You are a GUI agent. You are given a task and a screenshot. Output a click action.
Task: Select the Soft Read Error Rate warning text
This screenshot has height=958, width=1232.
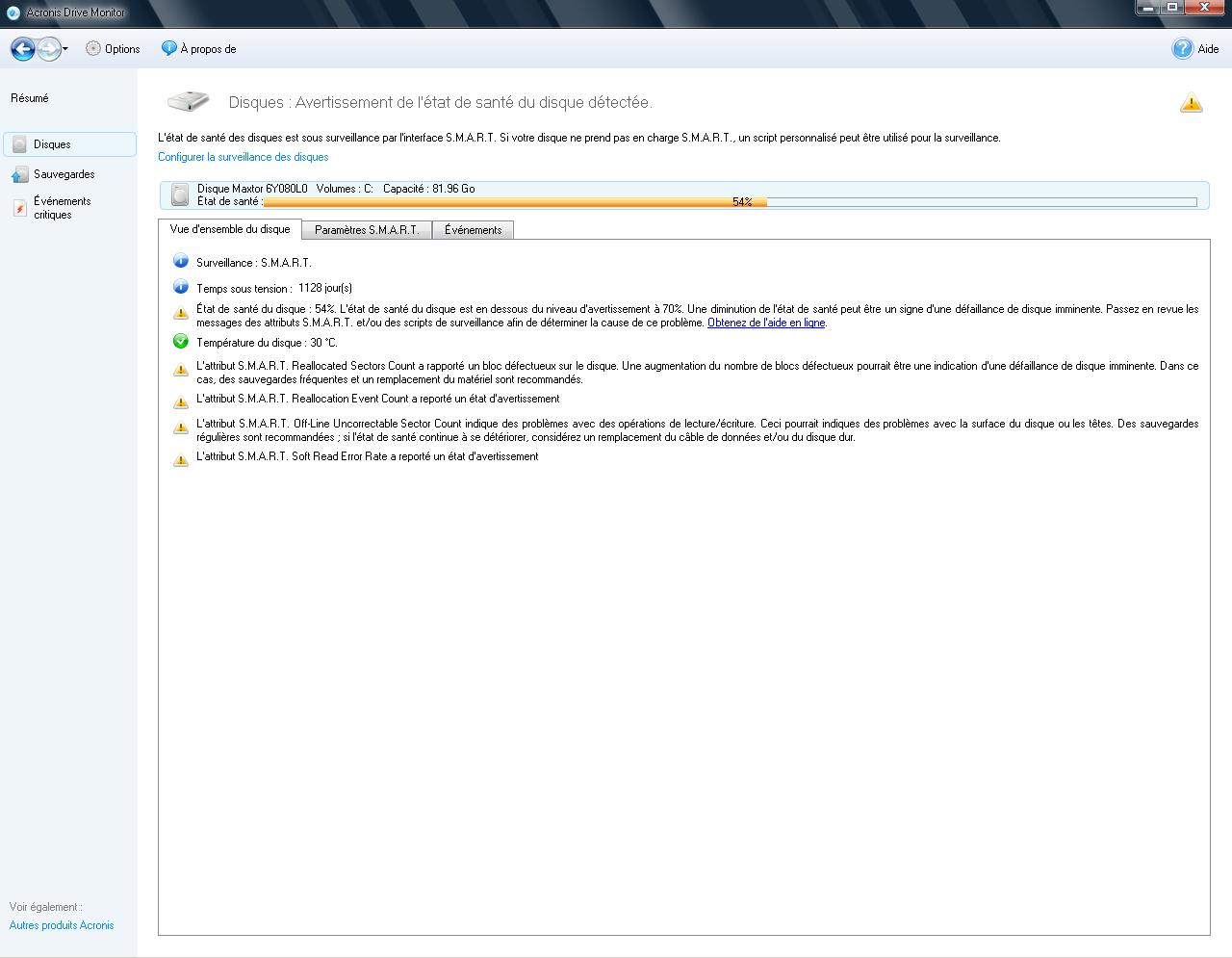click(367, 456)
